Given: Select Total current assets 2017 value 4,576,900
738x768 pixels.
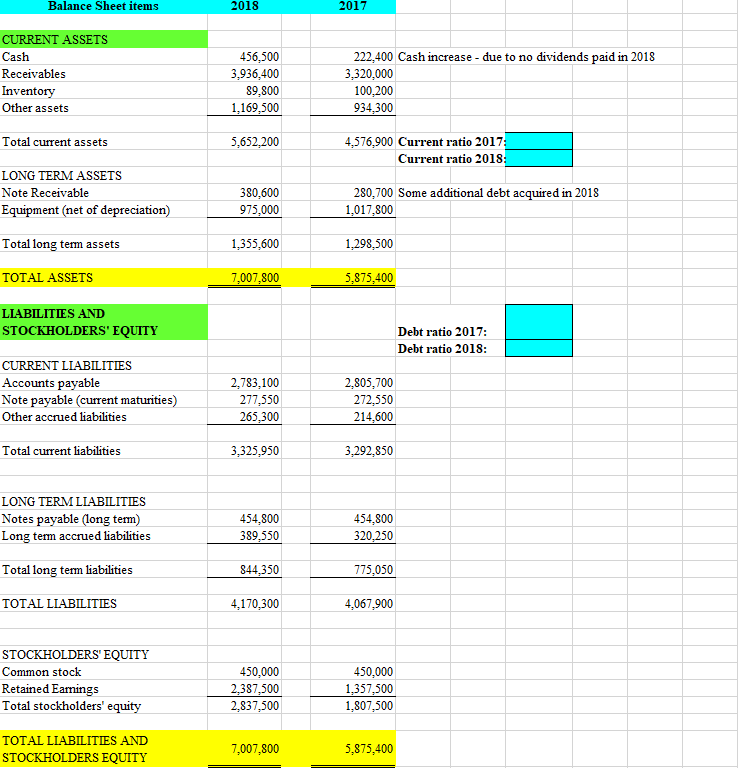Looking at the screenshot, I should (369, 142).
